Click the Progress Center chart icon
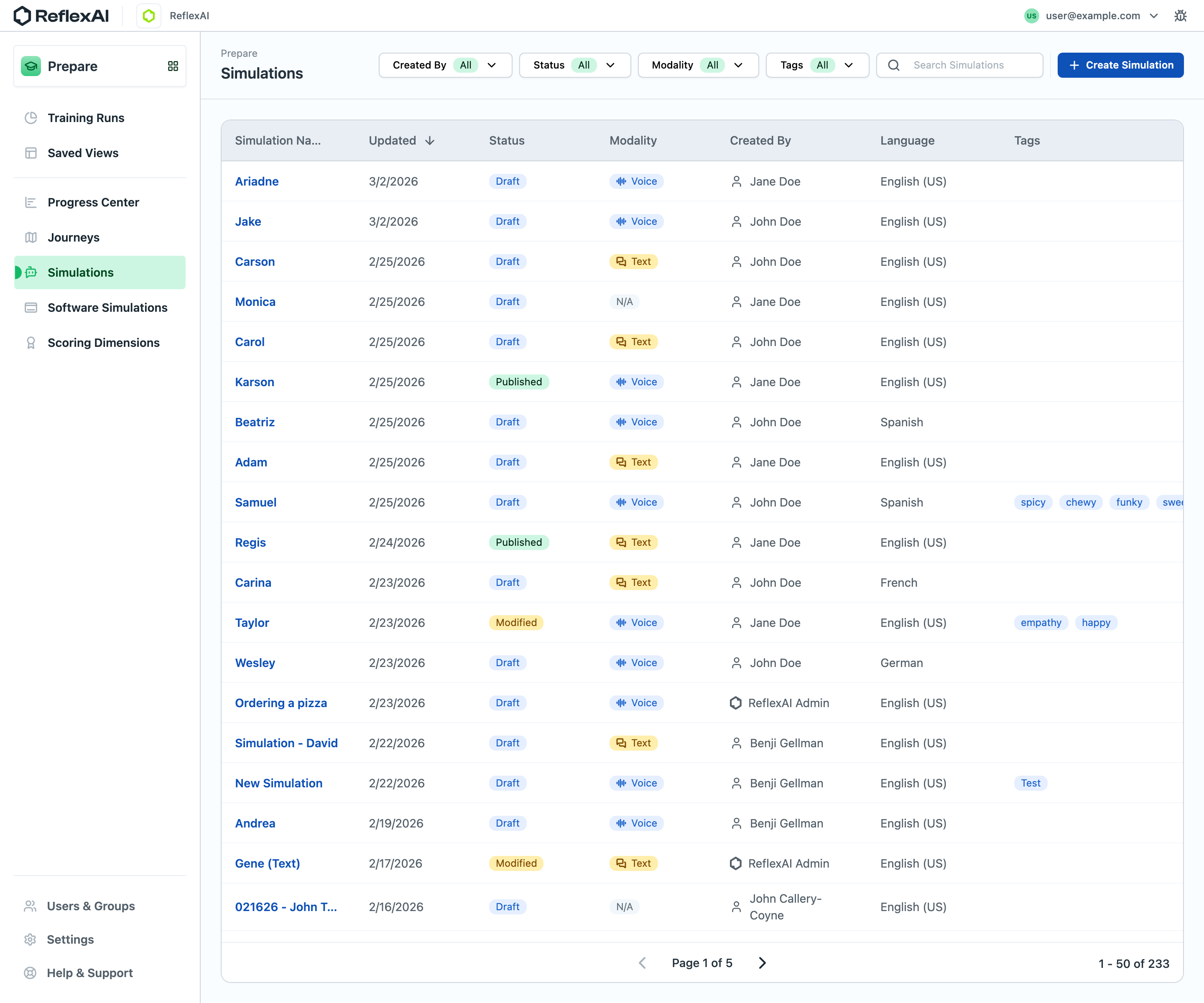Screen dimensions: 1204x1003 click(31, 202)
